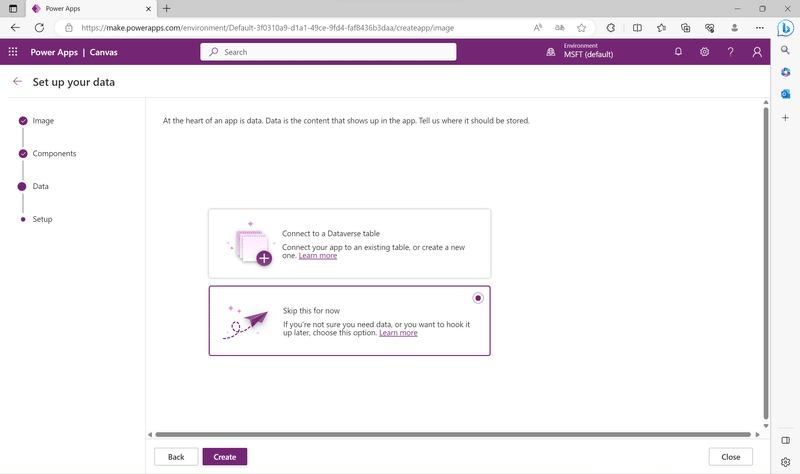Add a sidebar app with plus icon
Image resolution: width=800 pixels, height=474 pixels.
786,117
